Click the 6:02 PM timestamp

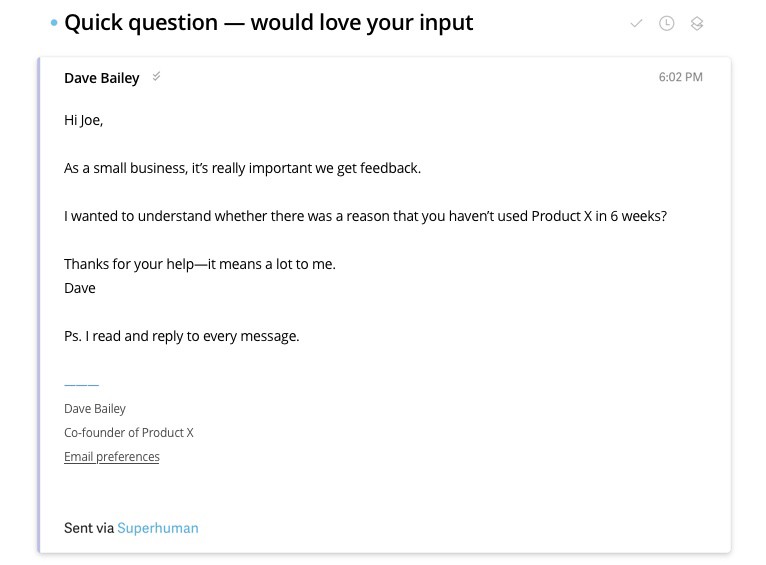coord(680,77)
